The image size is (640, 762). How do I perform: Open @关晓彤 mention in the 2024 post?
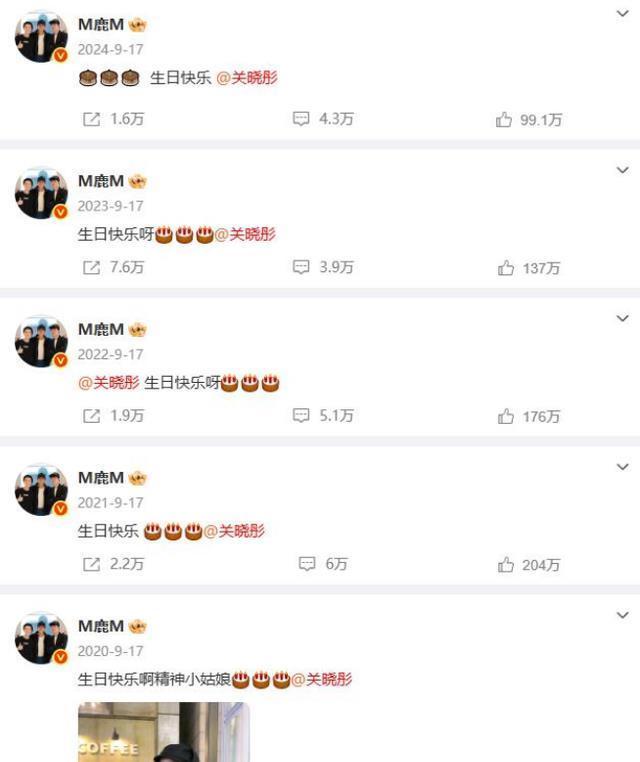247,78
